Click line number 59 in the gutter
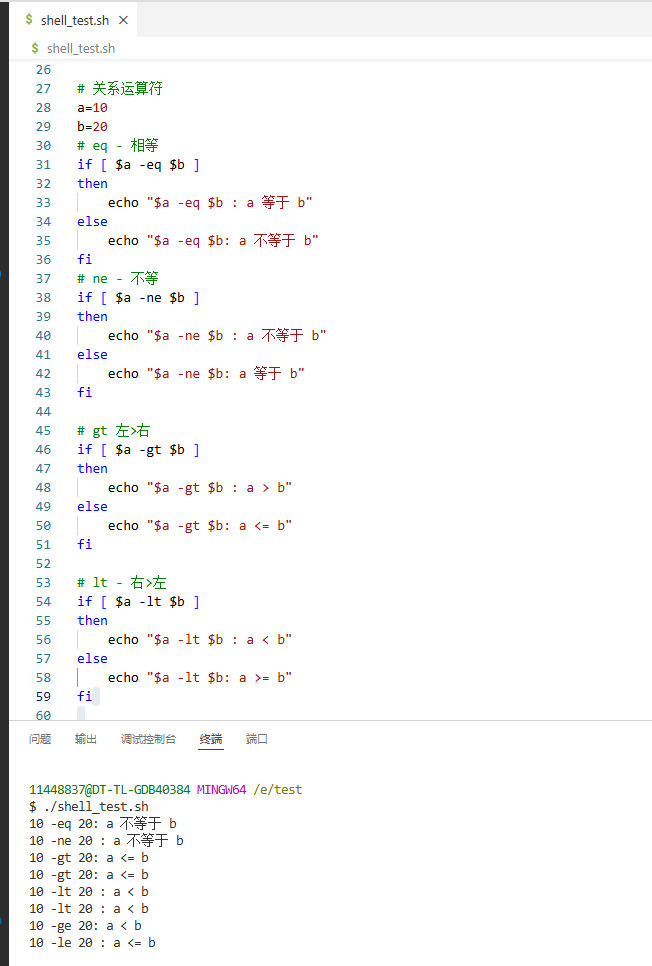The height and width of the screenshot is (966, 652). click(x=43, y=697)
